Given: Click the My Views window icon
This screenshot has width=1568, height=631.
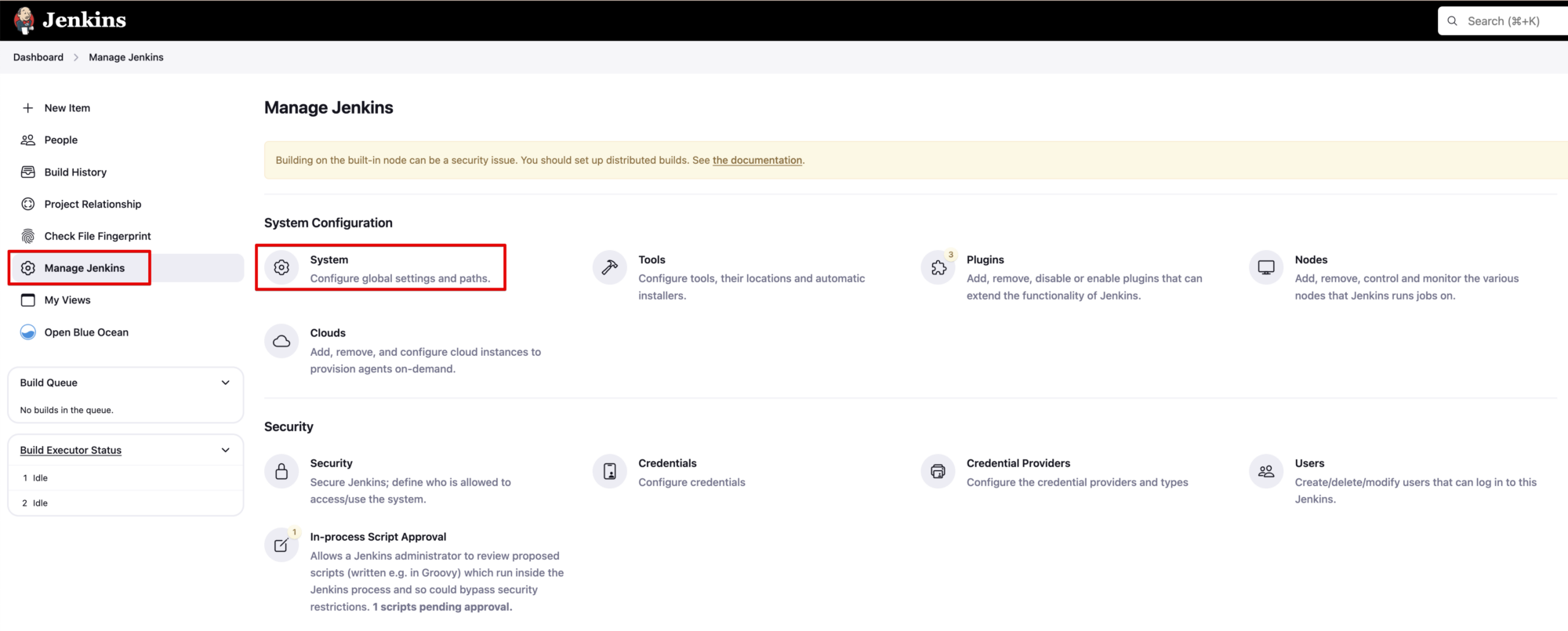Looking at the screenshot, I should click(x=28, y=300).
